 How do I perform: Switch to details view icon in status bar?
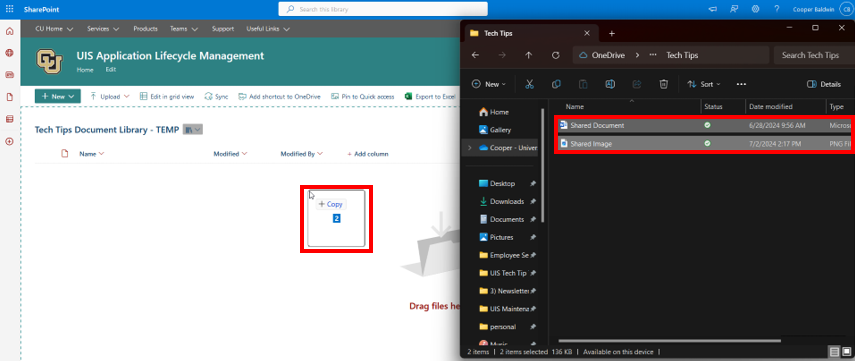[x=834, y=351]
